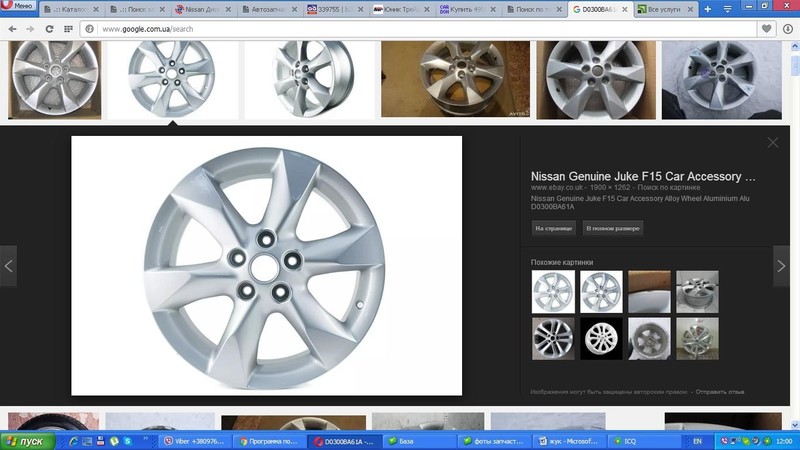Viewport: 800px width, 450px height.
Task: Click the 'На странице' button
Action: [x=553, y=228]
